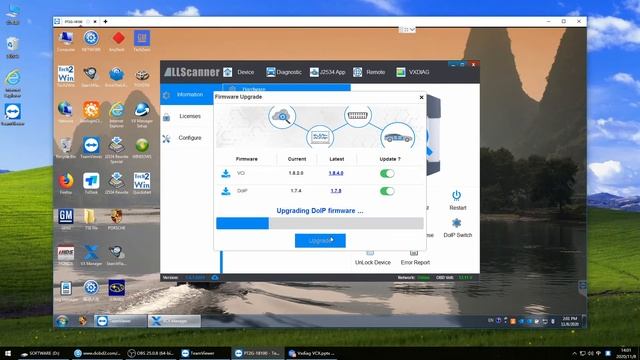Open the DoIP latest version 1.7.8 link
Image resolution: width=640 pixels, height=360 pixels.
336,191
